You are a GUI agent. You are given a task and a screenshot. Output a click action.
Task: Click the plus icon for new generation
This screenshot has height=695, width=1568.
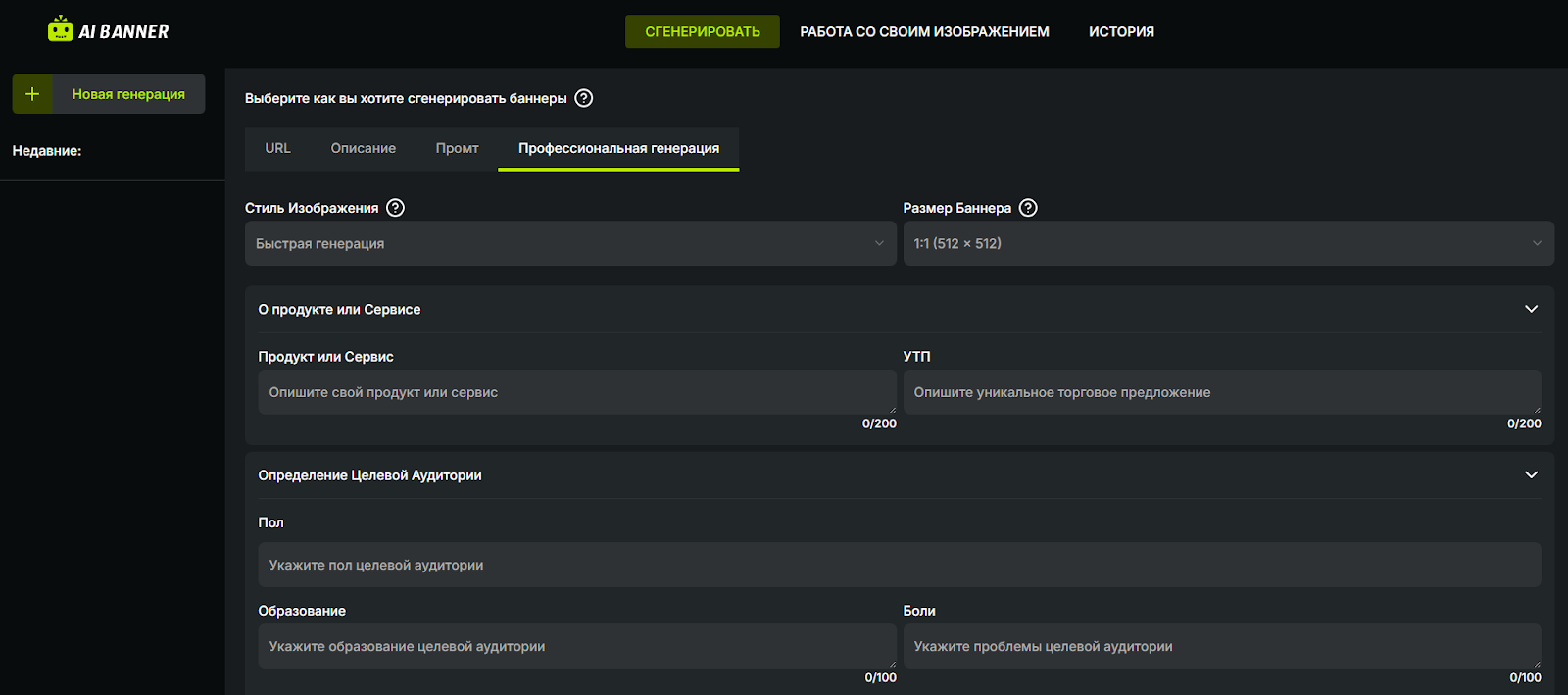[x=32, y=94]
